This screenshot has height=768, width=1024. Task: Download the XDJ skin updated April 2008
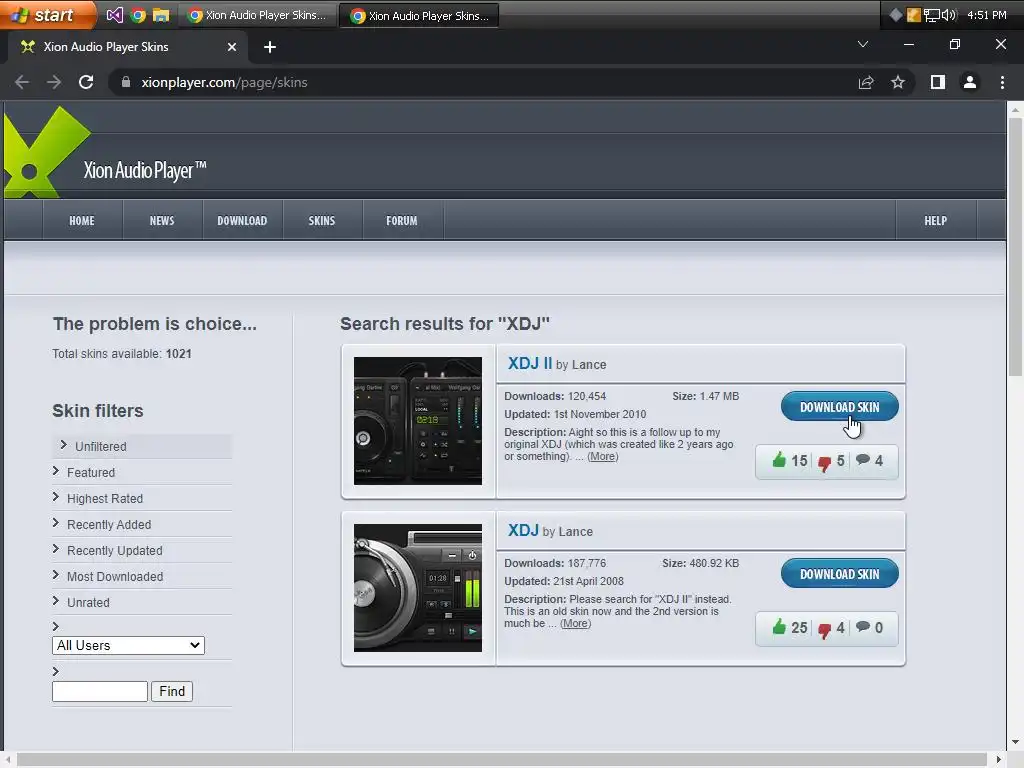coord(839,574)
